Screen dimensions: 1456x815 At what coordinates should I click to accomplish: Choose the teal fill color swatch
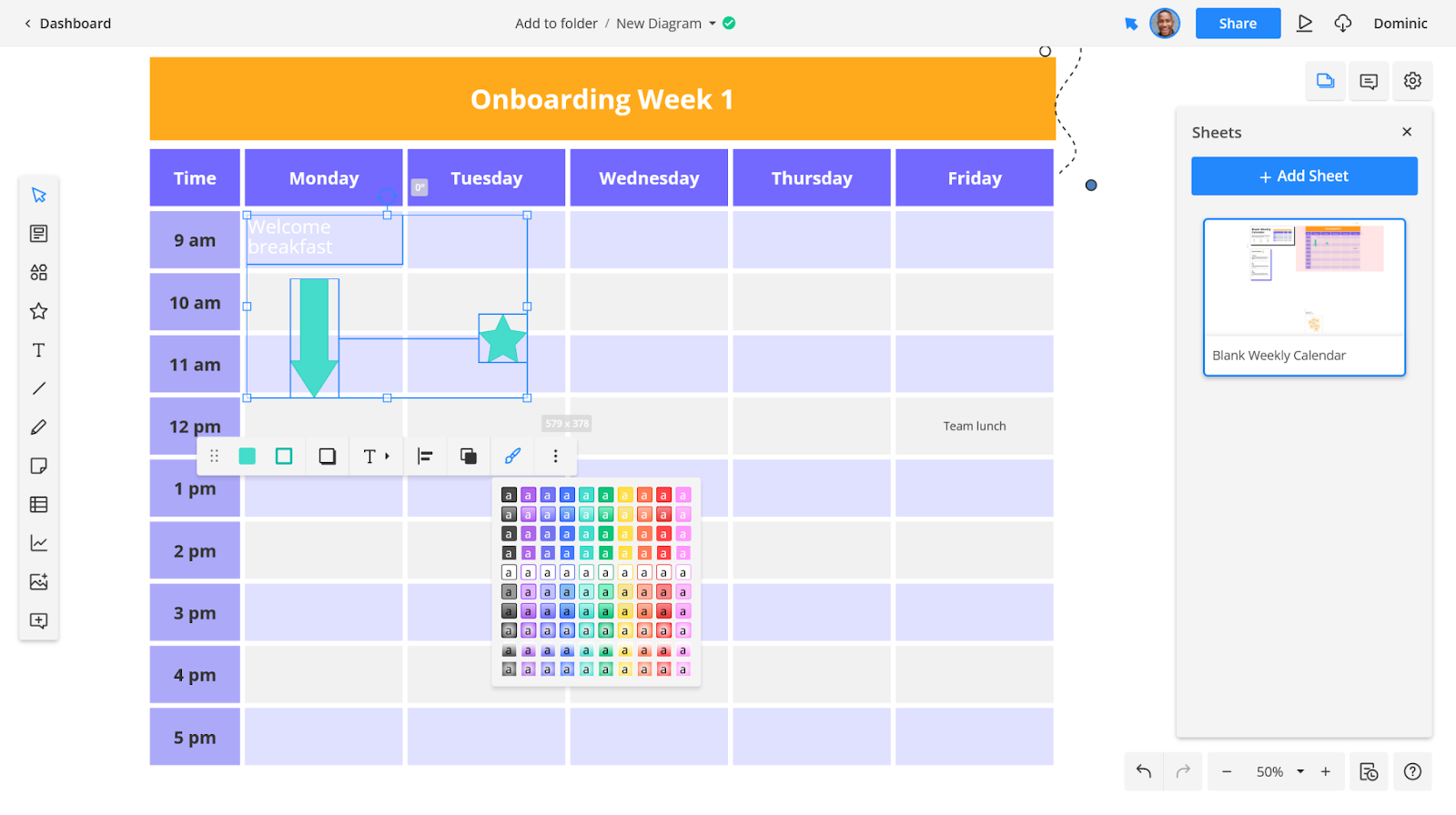coord(247,457)
